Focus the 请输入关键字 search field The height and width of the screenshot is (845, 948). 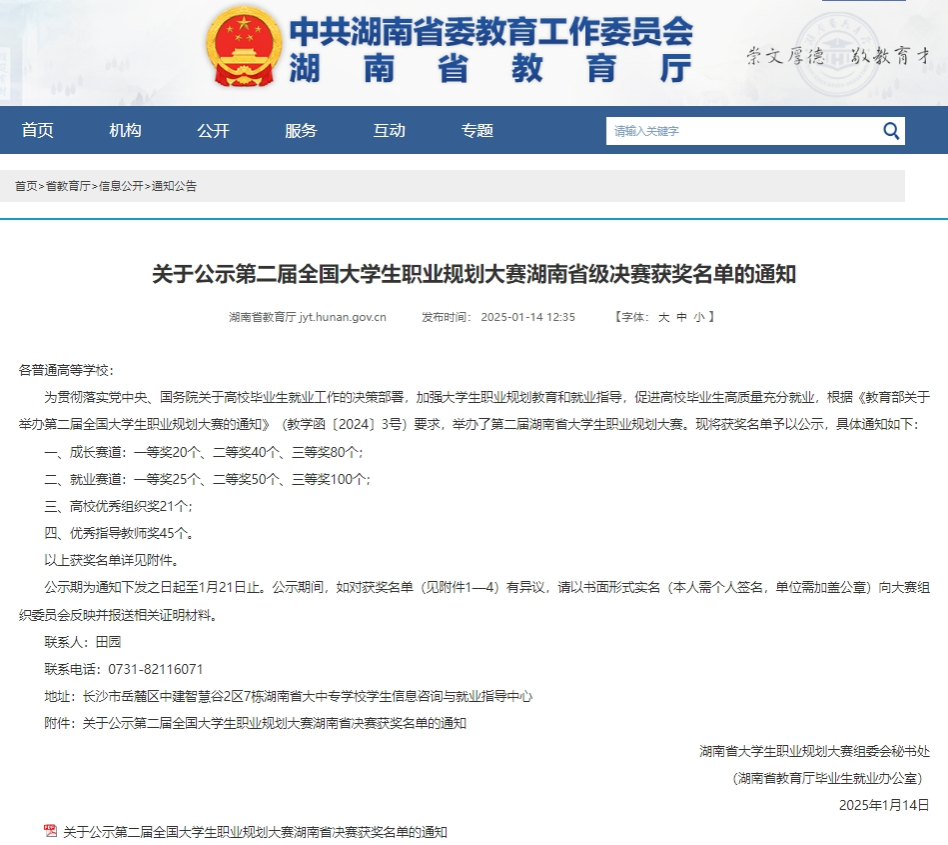[740, 131]
